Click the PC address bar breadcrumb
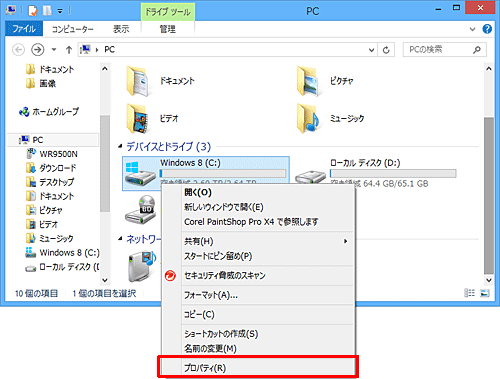The image size is (500, 379). pos(109,50)
